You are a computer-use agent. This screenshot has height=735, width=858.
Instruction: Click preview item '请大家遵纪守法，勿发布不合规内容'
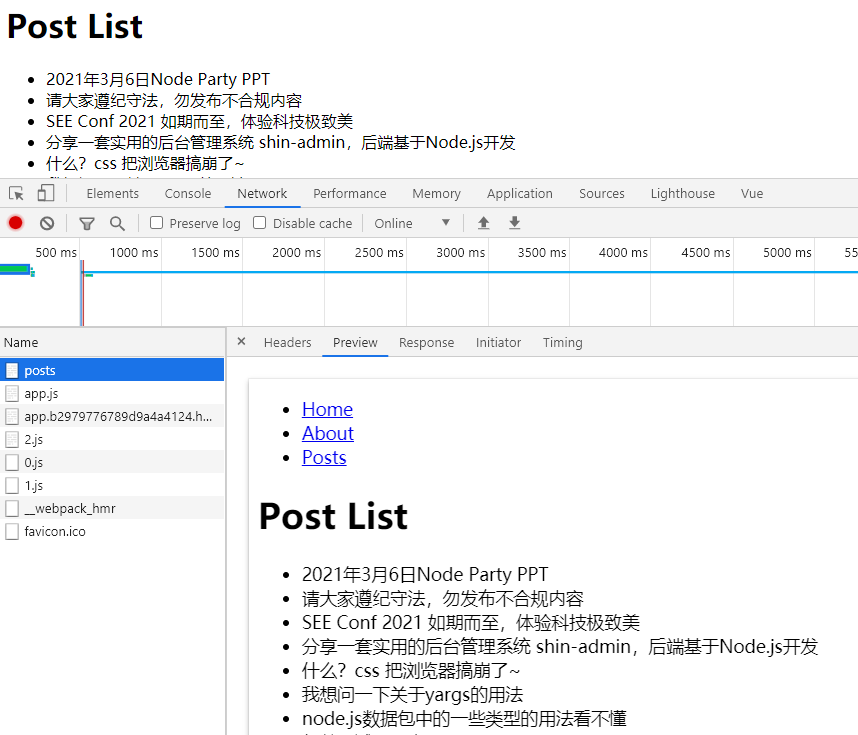point(443,598)
